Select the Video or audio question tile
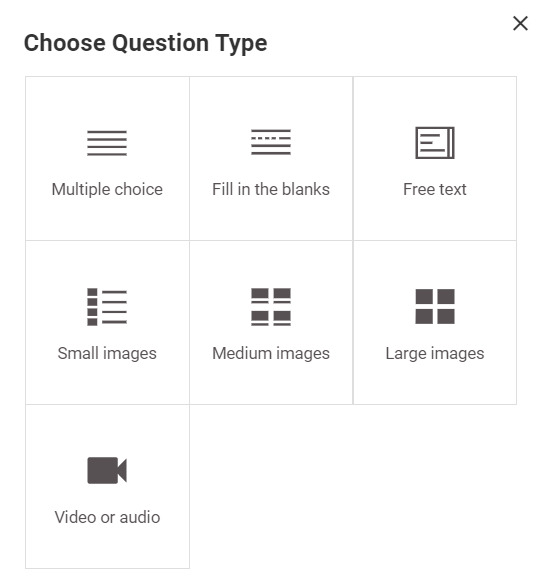Viewport: 543px width, 578px height. click(x=107, y=487)
